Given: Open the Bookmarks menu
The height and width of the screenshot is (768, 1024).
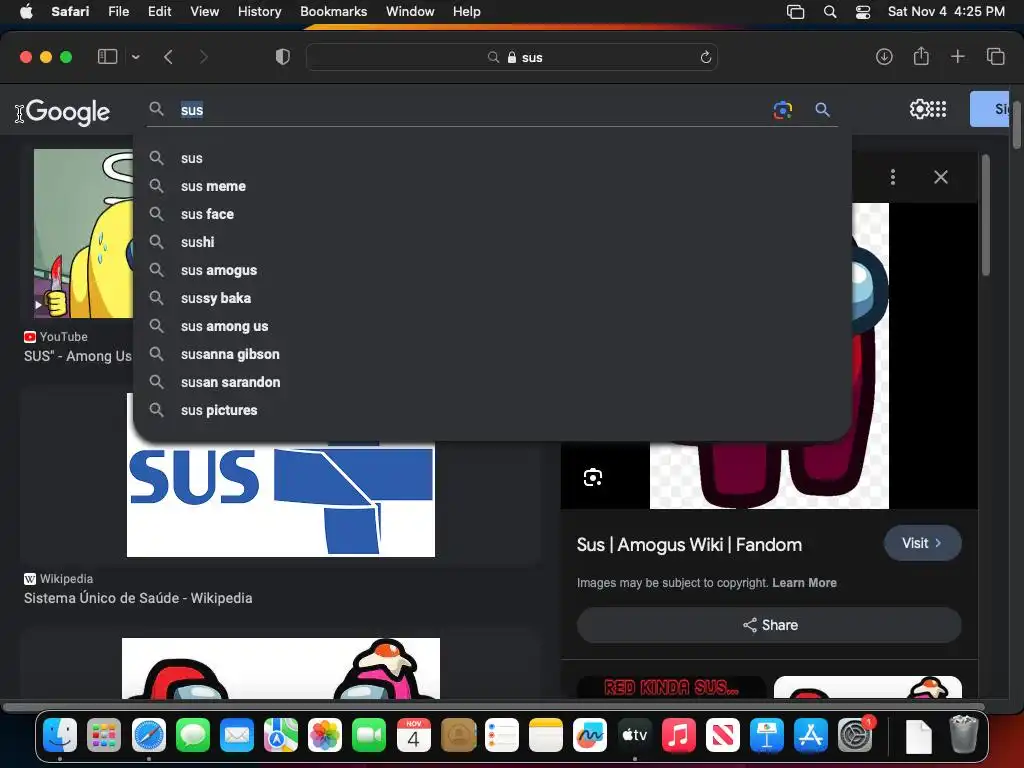Looking at the screenshot, I should [x=333, y=11].
